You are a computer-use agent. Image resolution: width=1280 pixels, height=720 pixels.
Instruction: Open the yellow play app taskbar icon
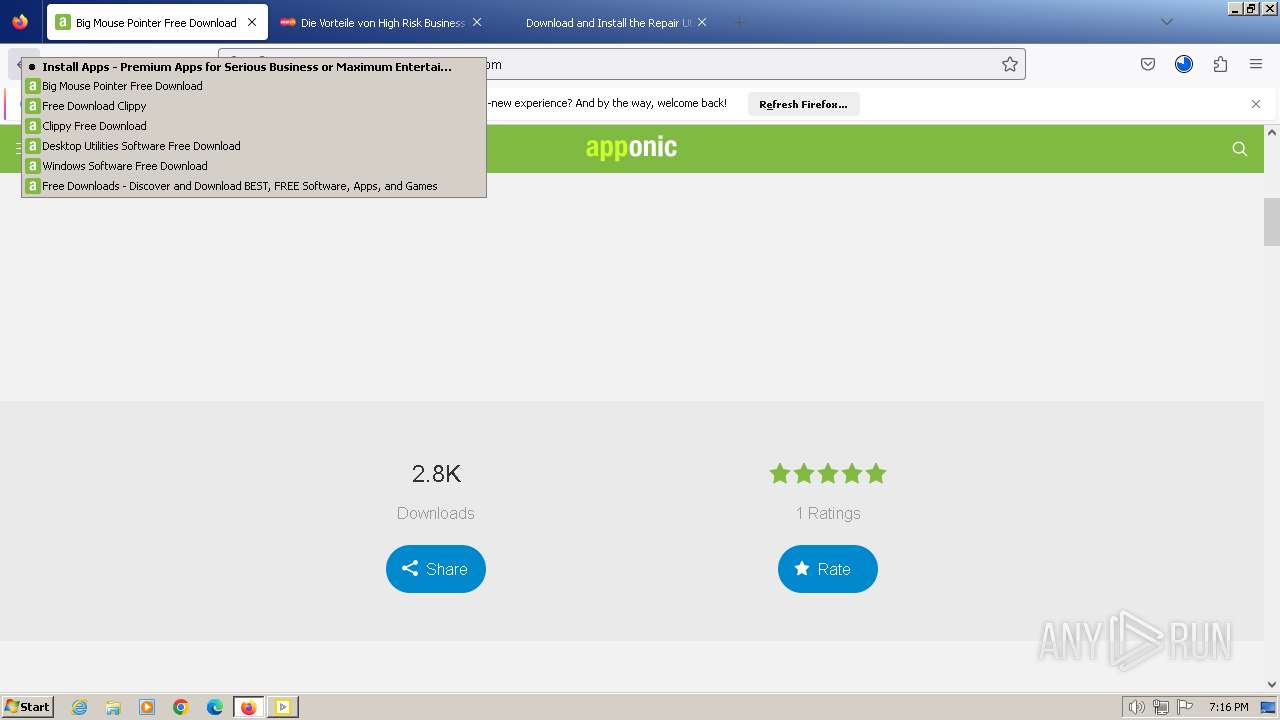coord(283,707)
